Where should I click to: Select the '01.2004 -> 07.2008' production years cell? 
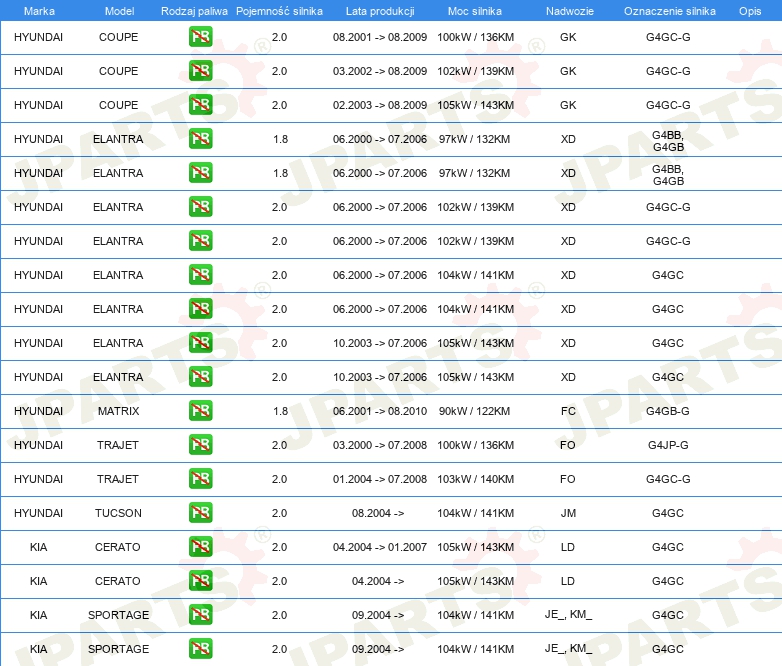point(380,479)
